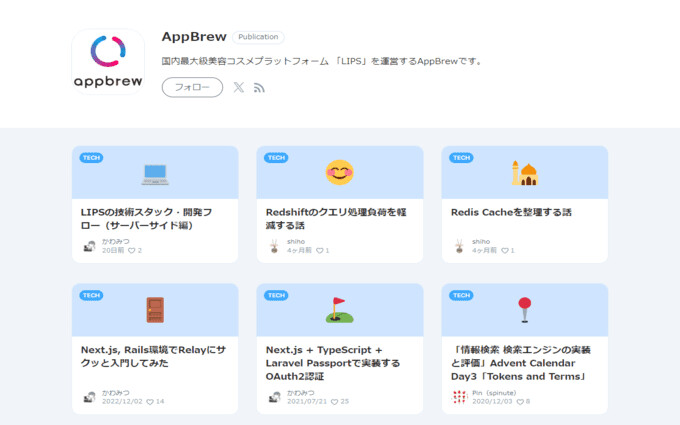Click the AppBrew logo image
680x425 pixels.
[108, 61]
